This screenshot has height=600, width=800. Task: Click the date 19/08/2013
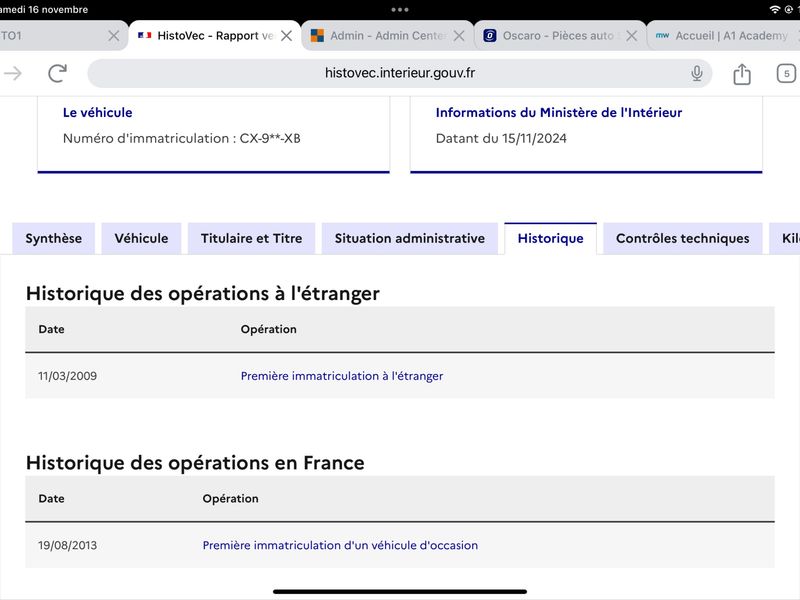[67, 545]
